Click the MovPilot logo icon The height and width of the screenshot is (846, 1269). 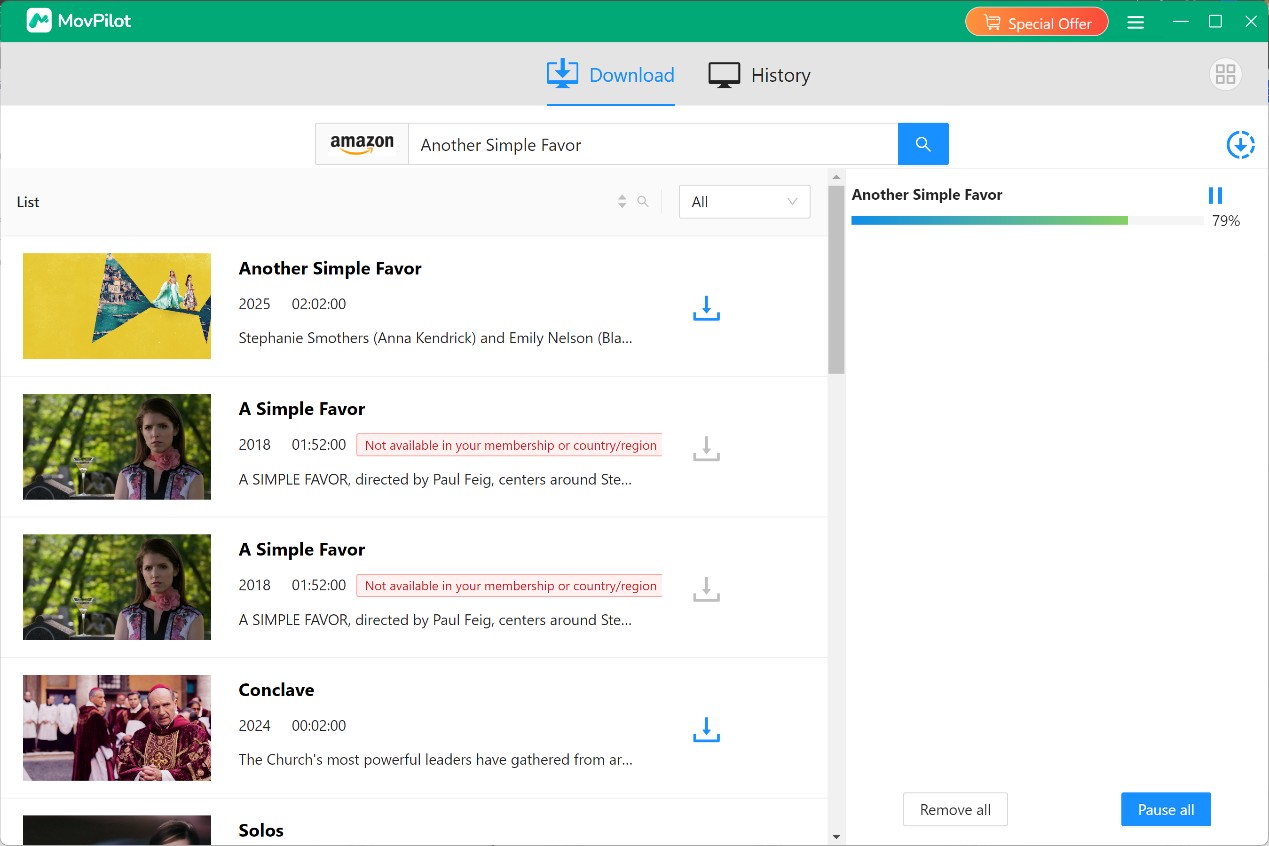pyautogui.click(x=39, y=20)
